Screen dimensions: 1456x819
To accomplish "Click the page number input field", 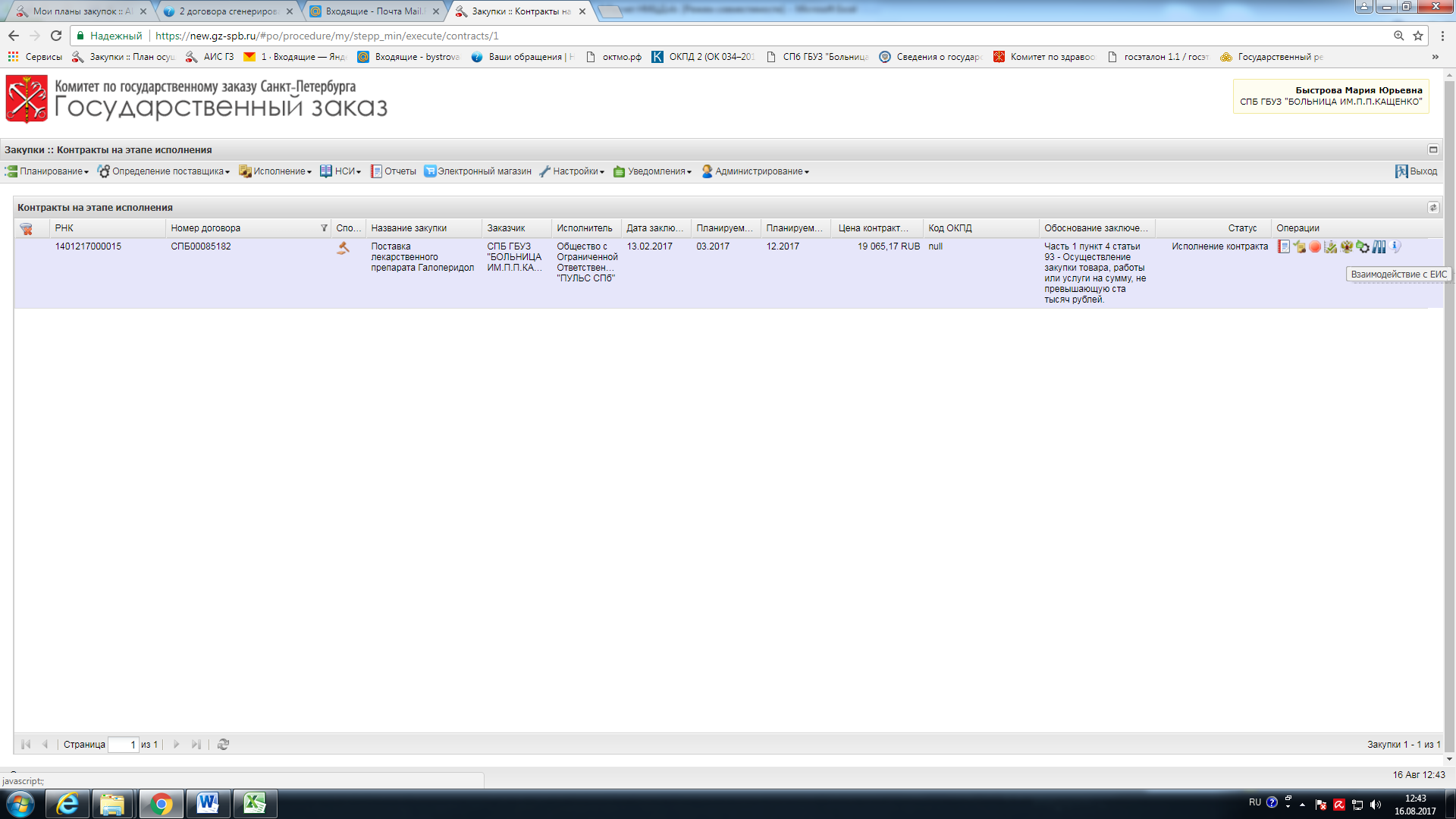I will coord(124,745).
